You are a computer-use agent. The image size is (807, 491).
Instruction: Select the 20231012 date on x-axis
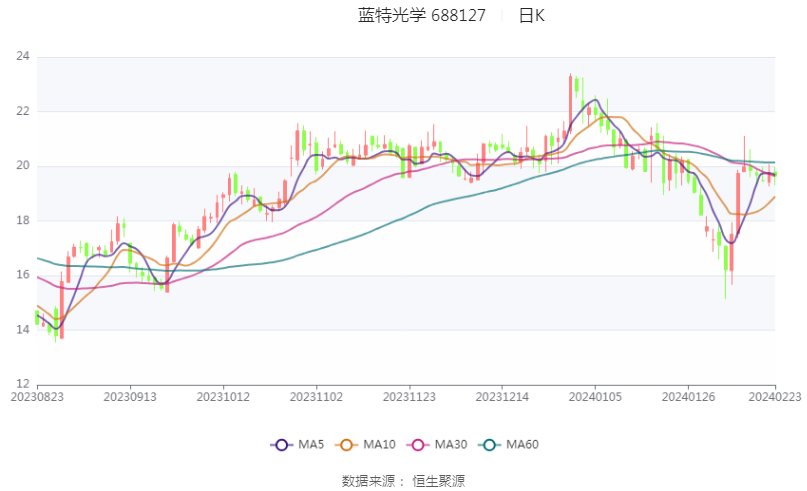(223, 397)
